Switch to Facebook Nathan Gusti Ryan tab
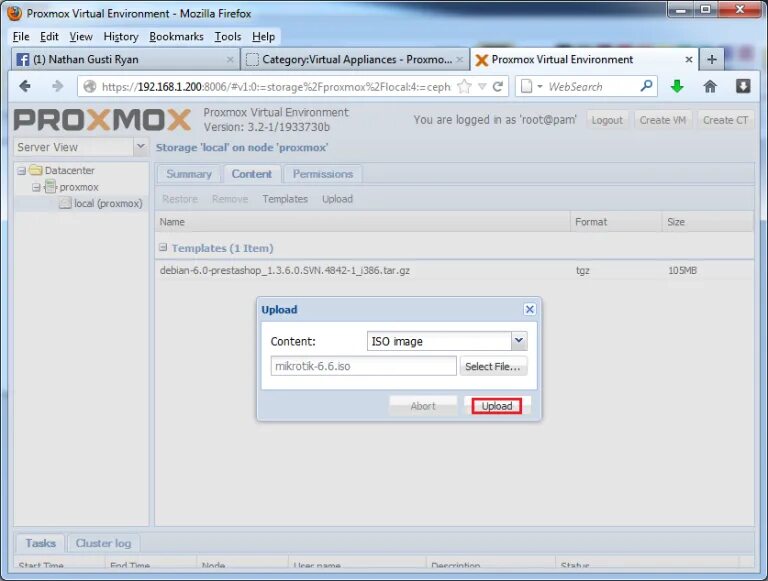Screen dimensions: 768x581 click(125, 59)
